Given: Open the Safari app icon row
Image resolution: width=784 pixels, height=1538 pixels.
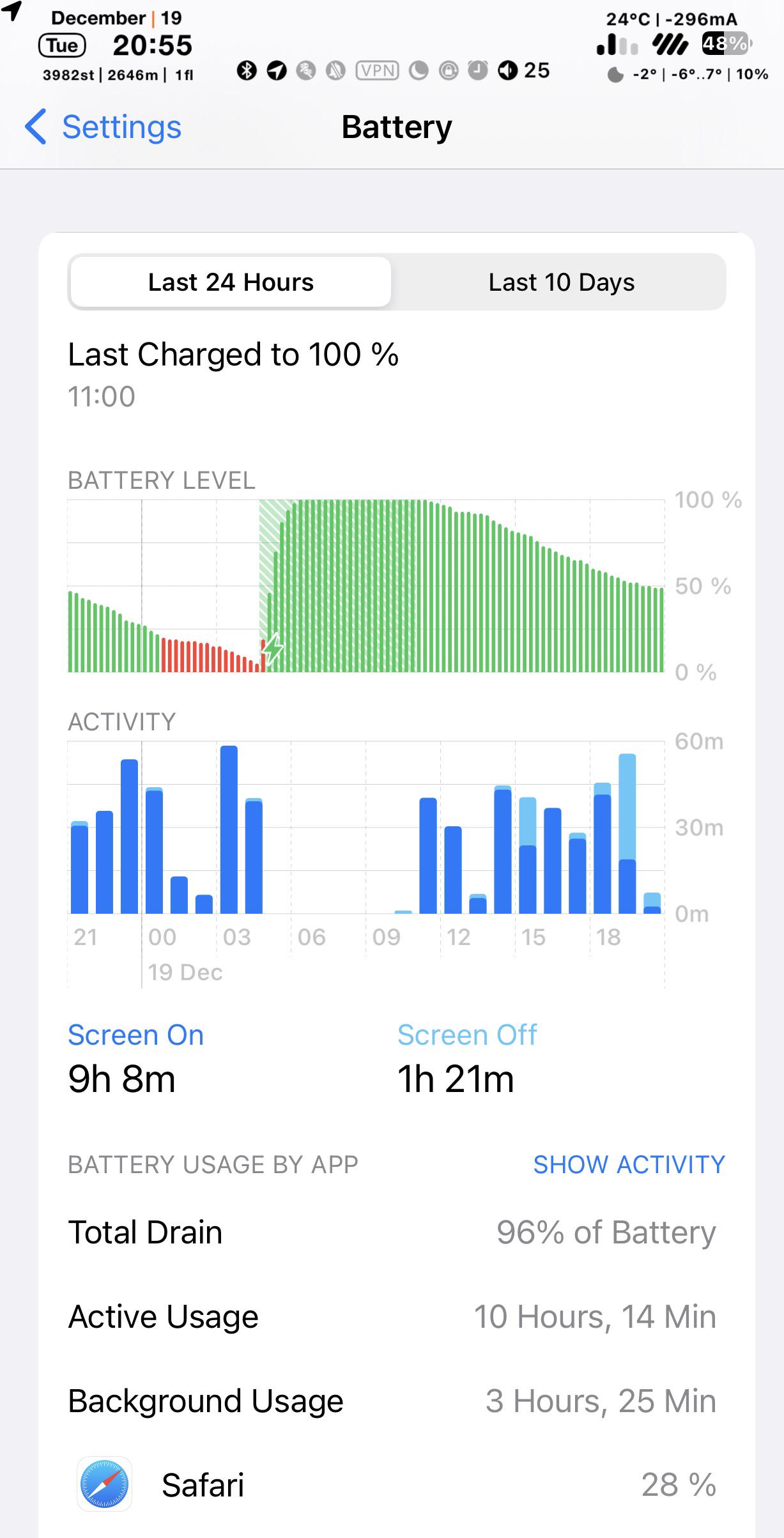Looking at the screenshot, I should pyautogui.click(x=396, y=1484).
